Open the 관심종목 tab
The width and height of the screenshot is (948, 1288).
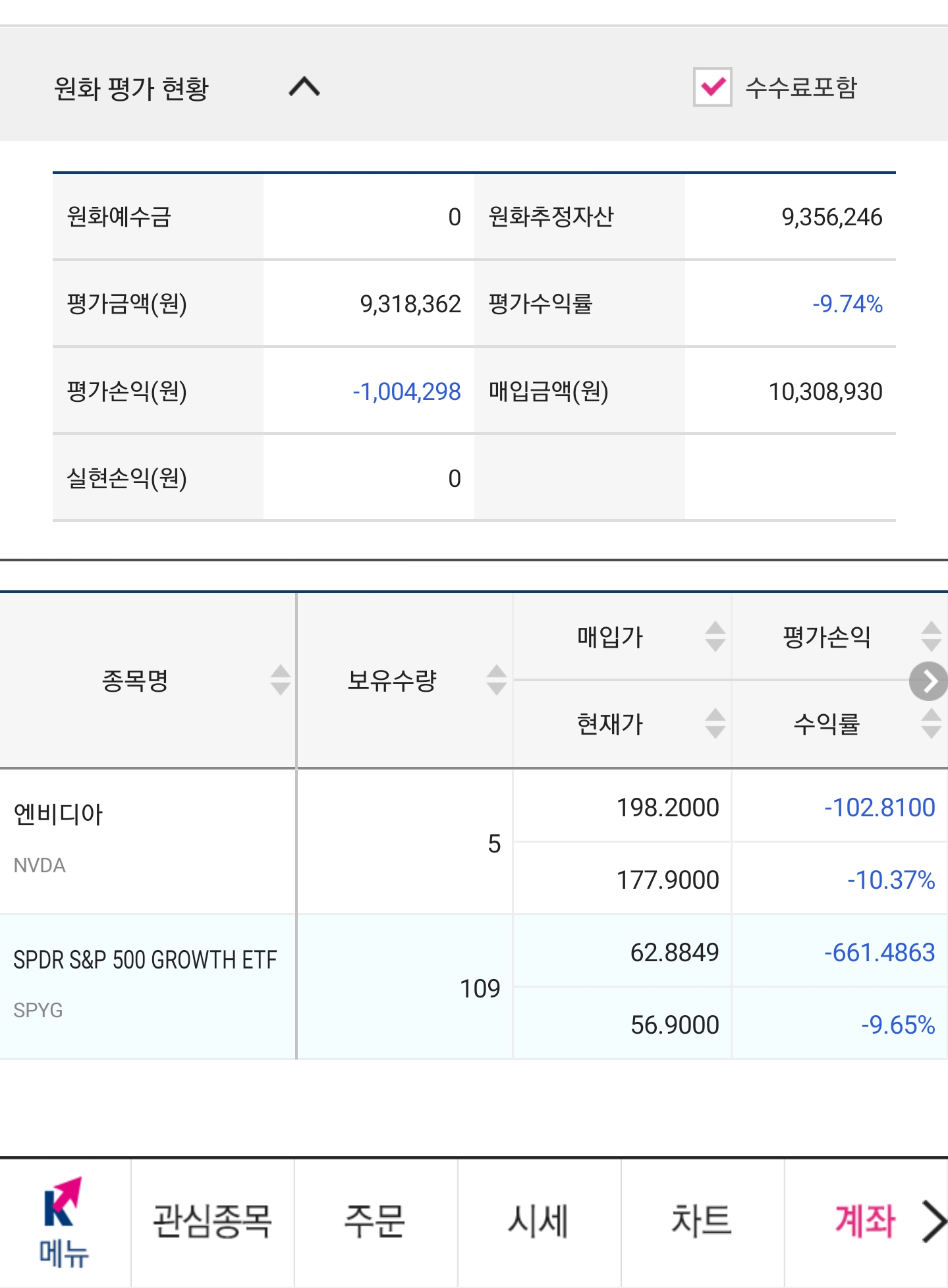[212, 1221]
